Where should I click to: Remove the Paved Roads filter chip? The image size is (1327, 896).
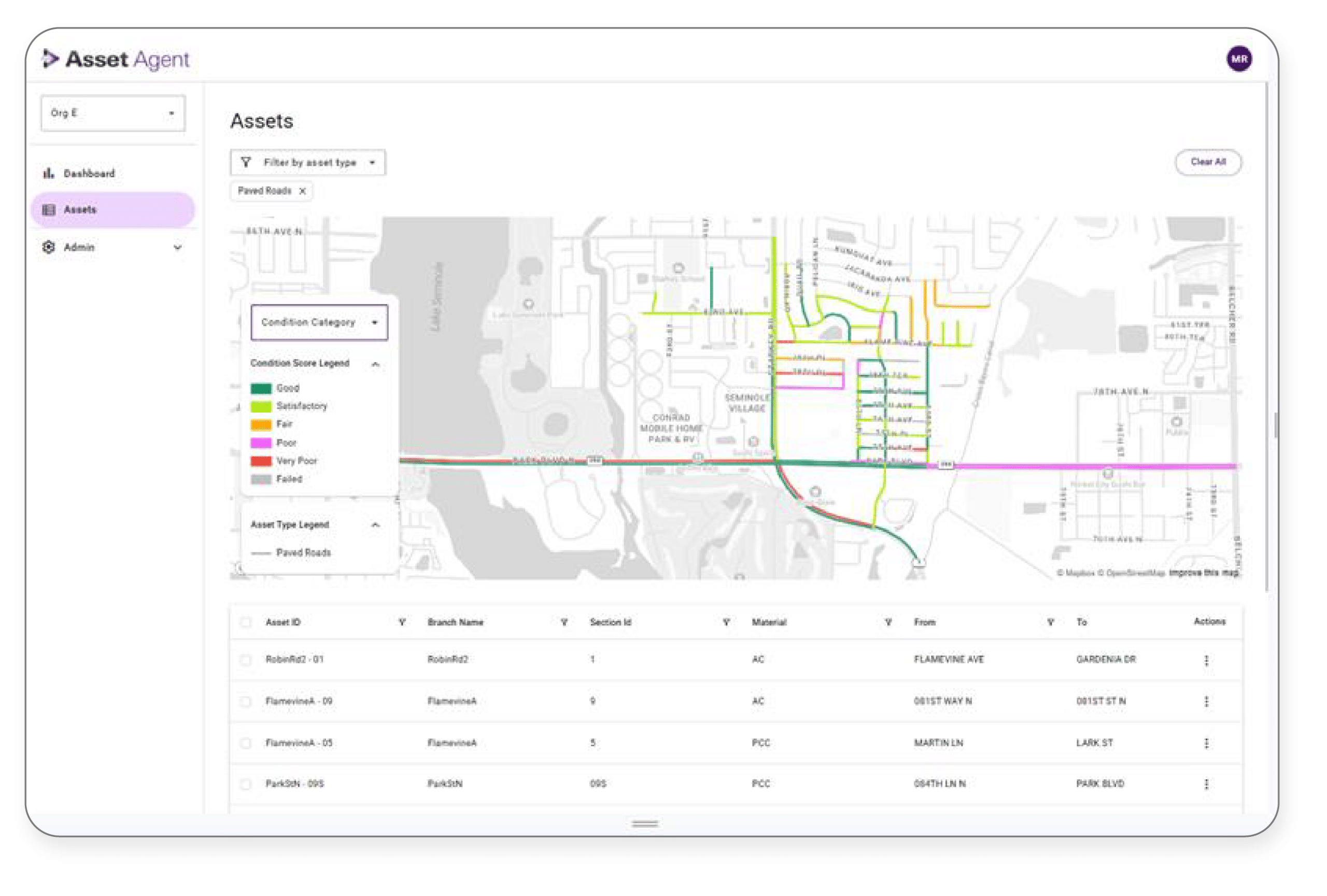tap(303, 191)
